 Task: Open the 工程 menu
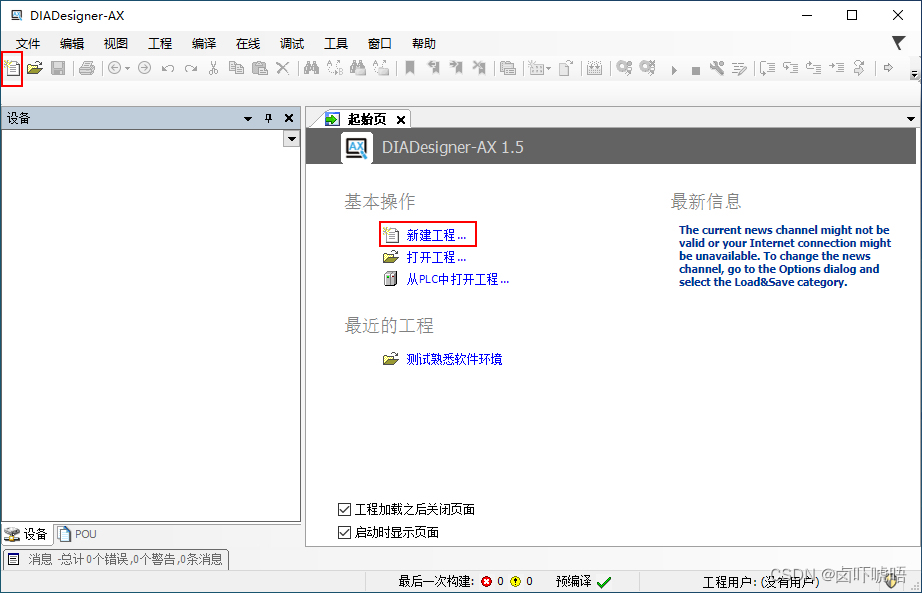point(160,44)
